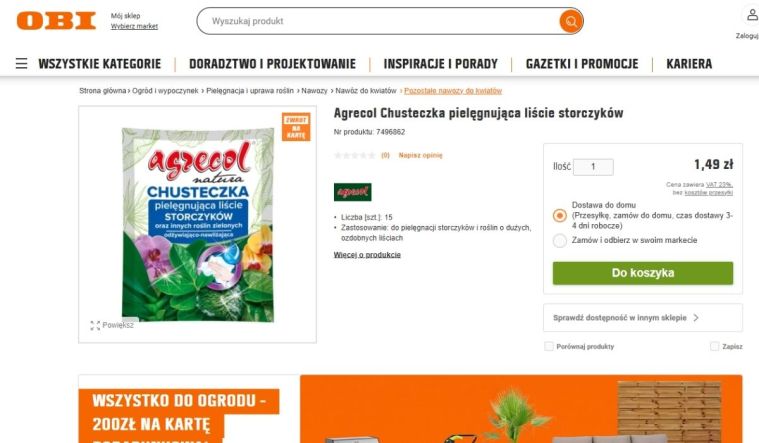Open the user account login icon
Image resolution: width=759 pixels, height=443 pixels.
[x=751, y=15]
